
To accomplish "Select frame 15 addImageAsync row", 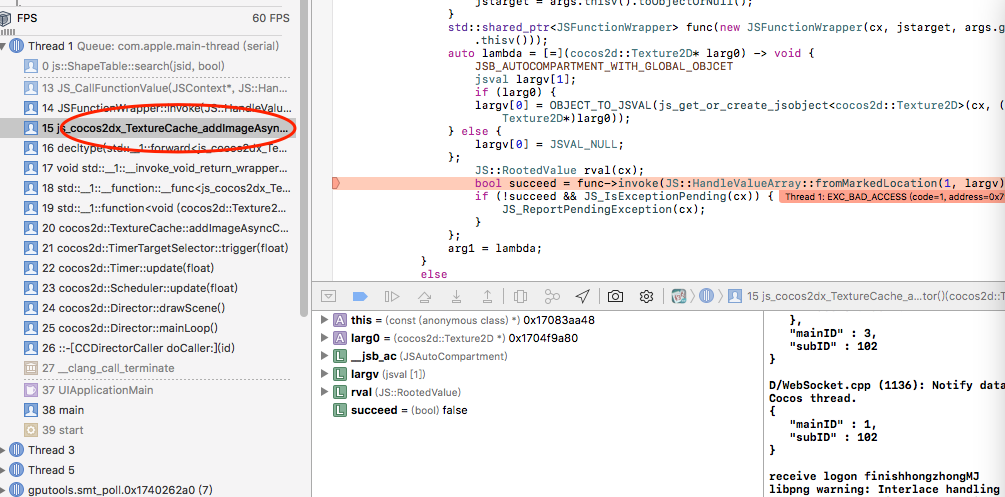I will pos(148,128).
